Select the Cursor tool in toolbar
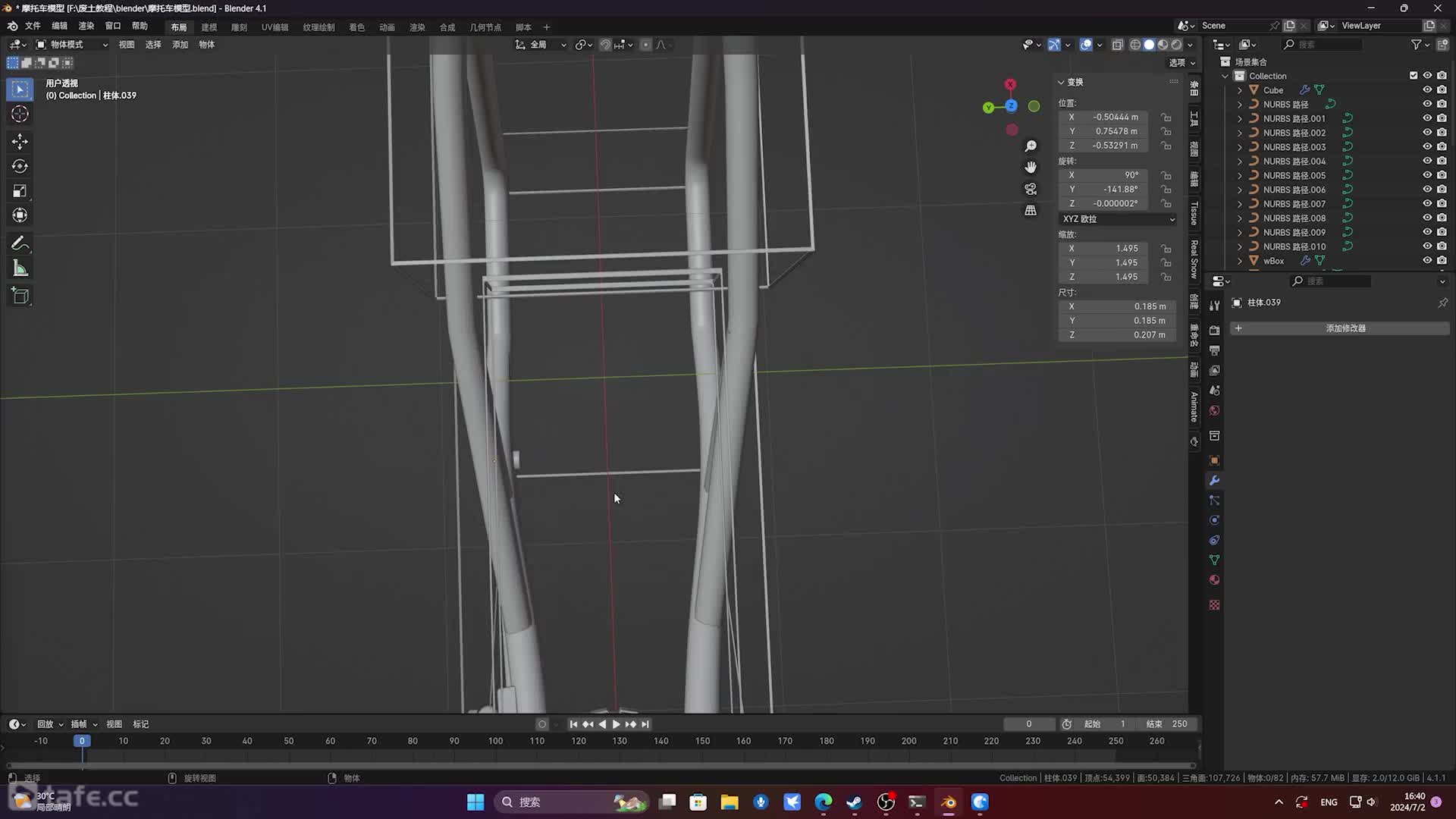This screenshot has width=1456, height=819. tap(20, 115)
